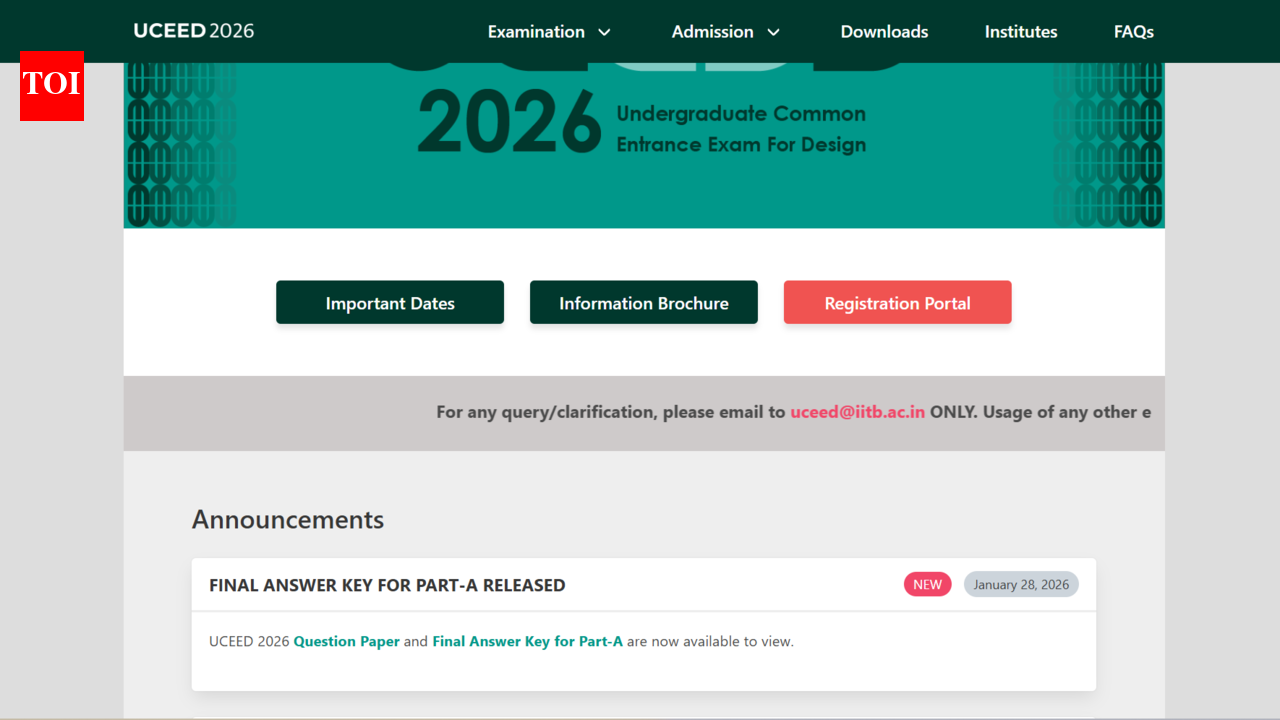1280x720 pixels.
Task: Expand the Admission dropdown
Action: (x=712, y=31)
